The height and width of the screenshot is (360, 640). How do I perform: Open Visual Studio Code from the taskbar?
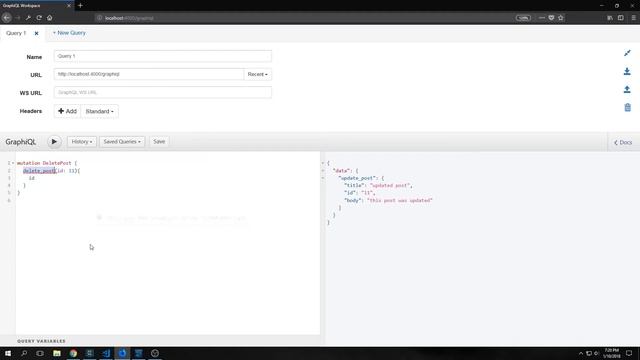pos(106,353)
